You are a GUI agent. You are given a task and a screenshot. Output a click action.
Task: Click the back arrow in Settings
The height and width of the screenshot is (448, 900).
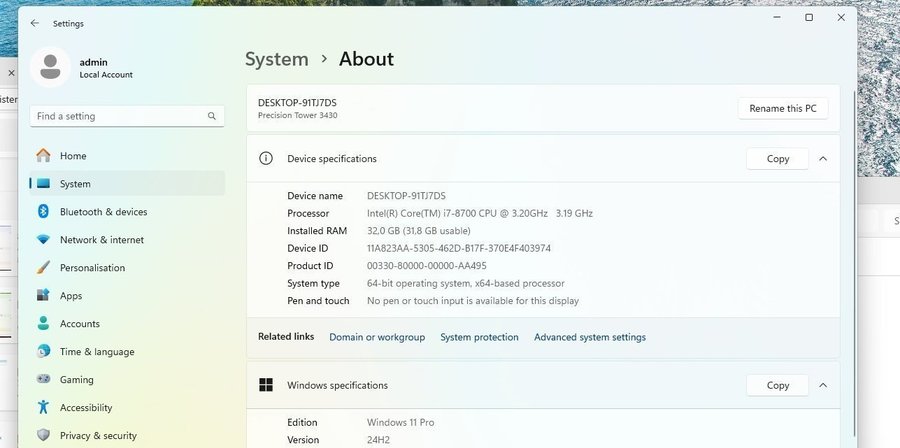(x=35, y=23)
